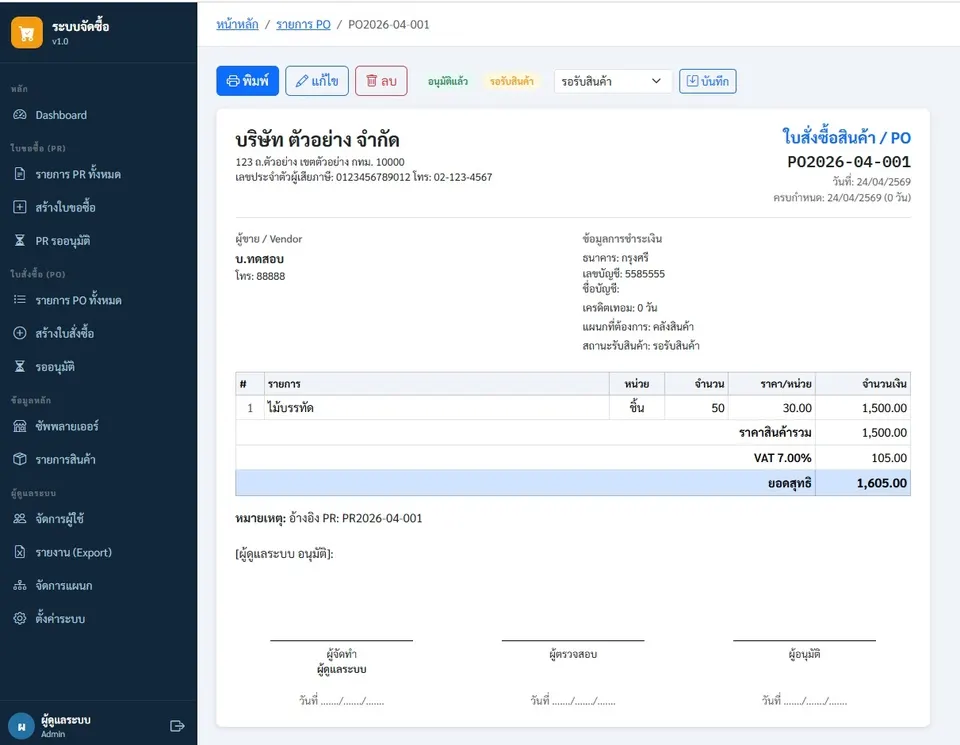Viewport: 960px width, 745px height.
Task: Click the gear icon beside ตั้งค่าระบบ
Action: pos(20,618)
